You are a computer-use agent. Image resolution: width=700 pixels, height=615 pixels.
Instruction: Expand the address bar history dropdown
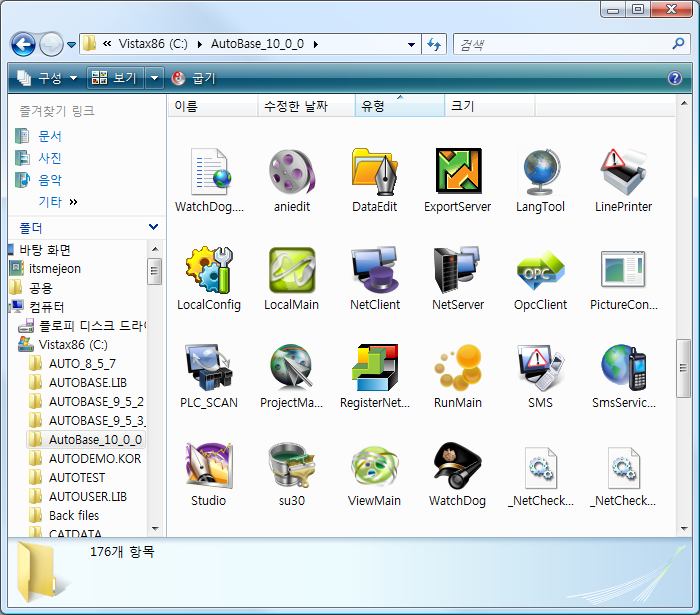(411, 44)
